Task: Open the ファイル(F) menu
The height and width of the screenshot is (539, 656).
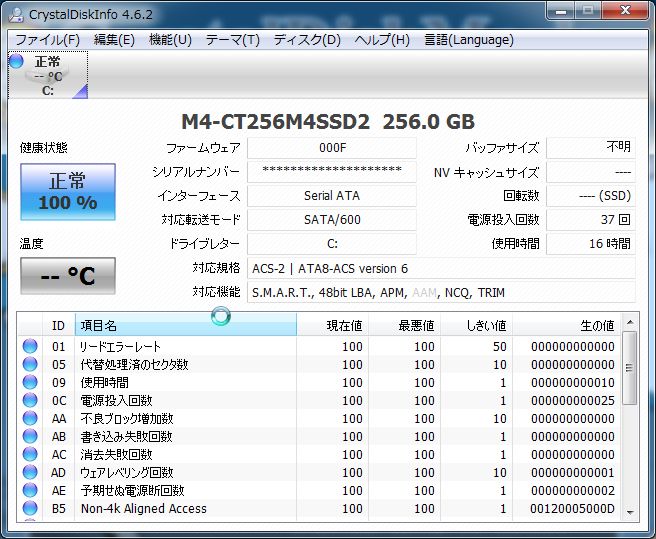Action: click(x=47, y=40)
